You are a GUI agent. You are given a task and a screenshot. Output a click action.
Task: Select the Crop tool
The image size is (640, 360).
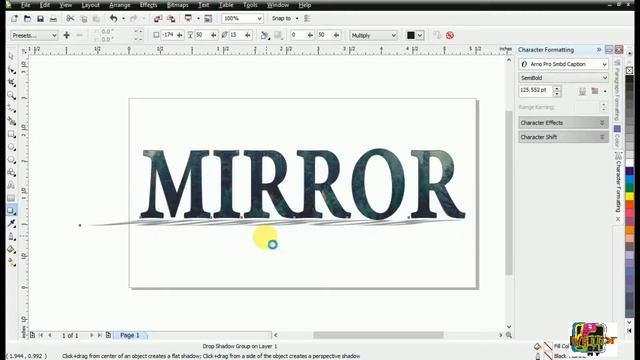(11, 82)
